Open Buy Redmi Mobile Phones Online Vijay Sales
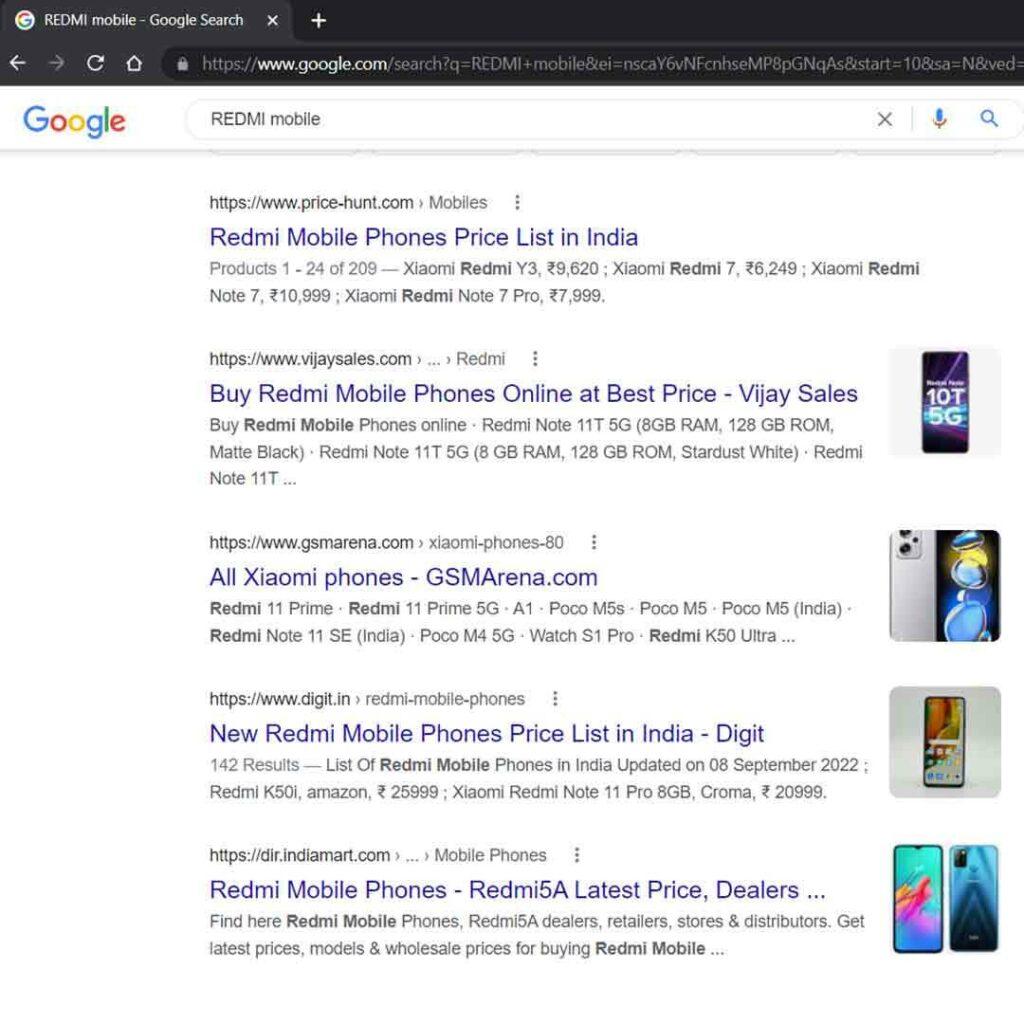The image size is (1024, 1024). coord(534,394)
